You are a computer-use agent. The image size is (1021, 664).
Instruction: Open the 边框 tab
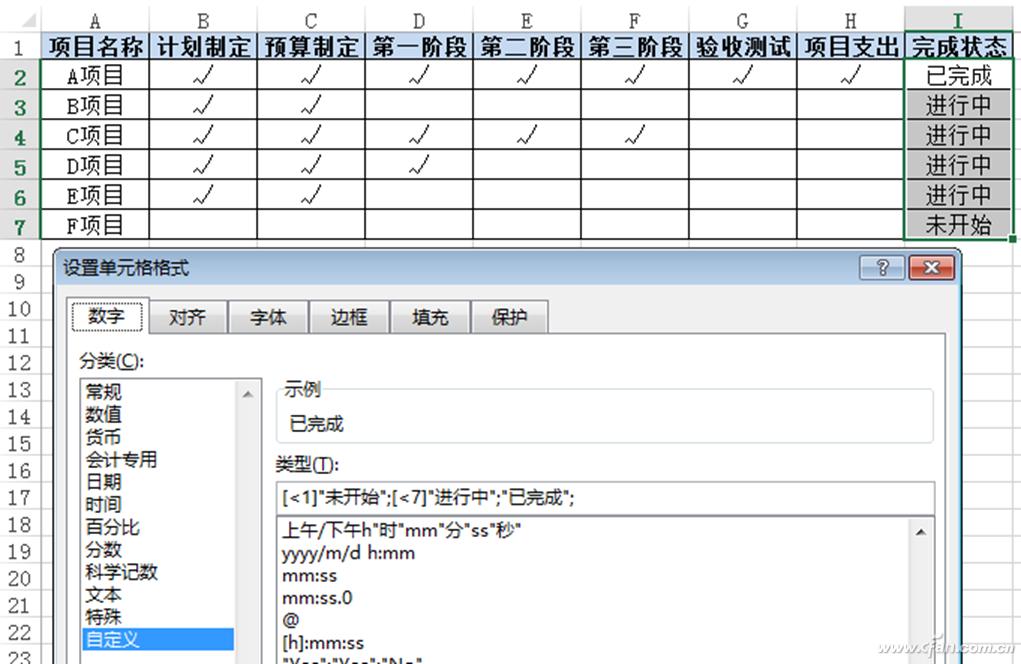[x=349, y=317]
